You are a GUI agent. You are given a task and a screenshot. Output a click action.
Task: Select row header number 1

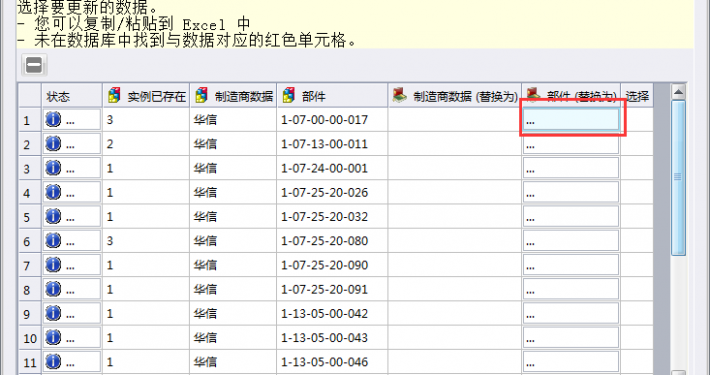click(x=30, y=120)
